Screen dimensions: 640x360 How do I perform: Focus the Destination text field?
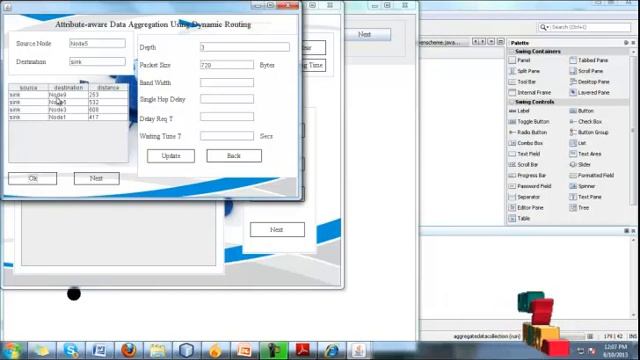pyautogui.click(x=97, y=62)
